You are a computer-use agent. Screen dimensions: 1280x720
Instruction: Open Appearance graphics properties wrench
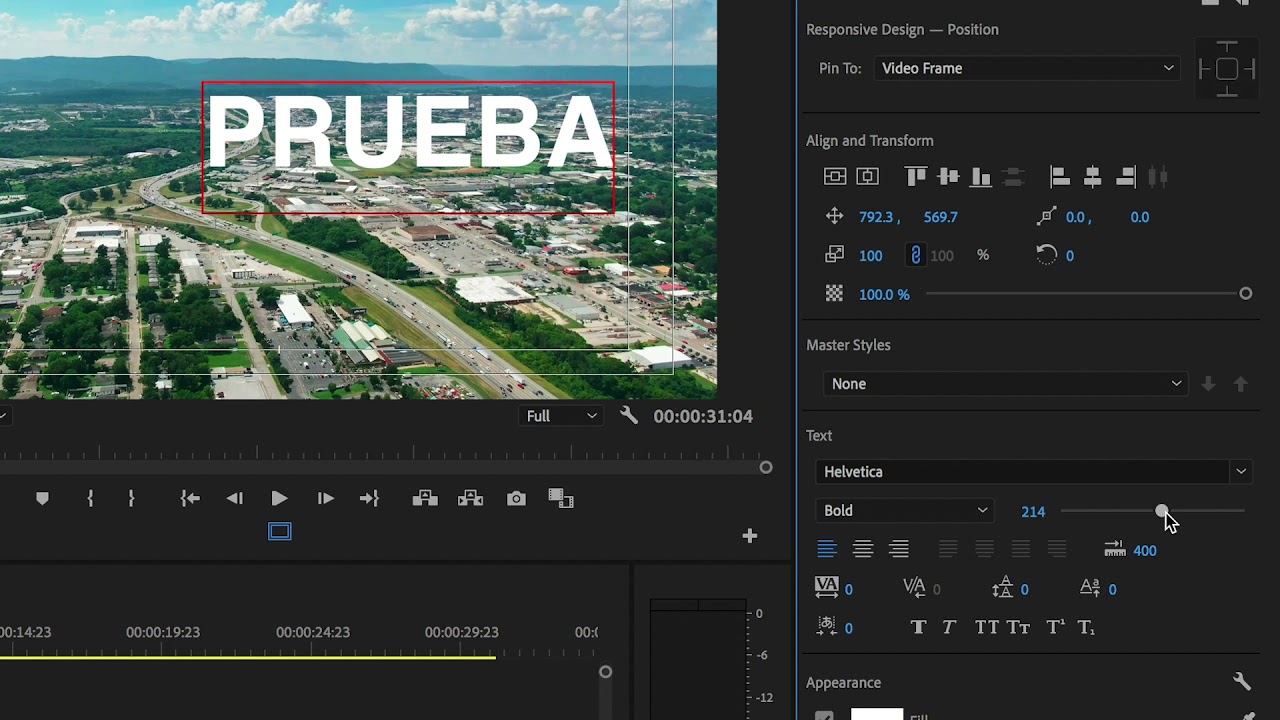[x=1242, y=682]
